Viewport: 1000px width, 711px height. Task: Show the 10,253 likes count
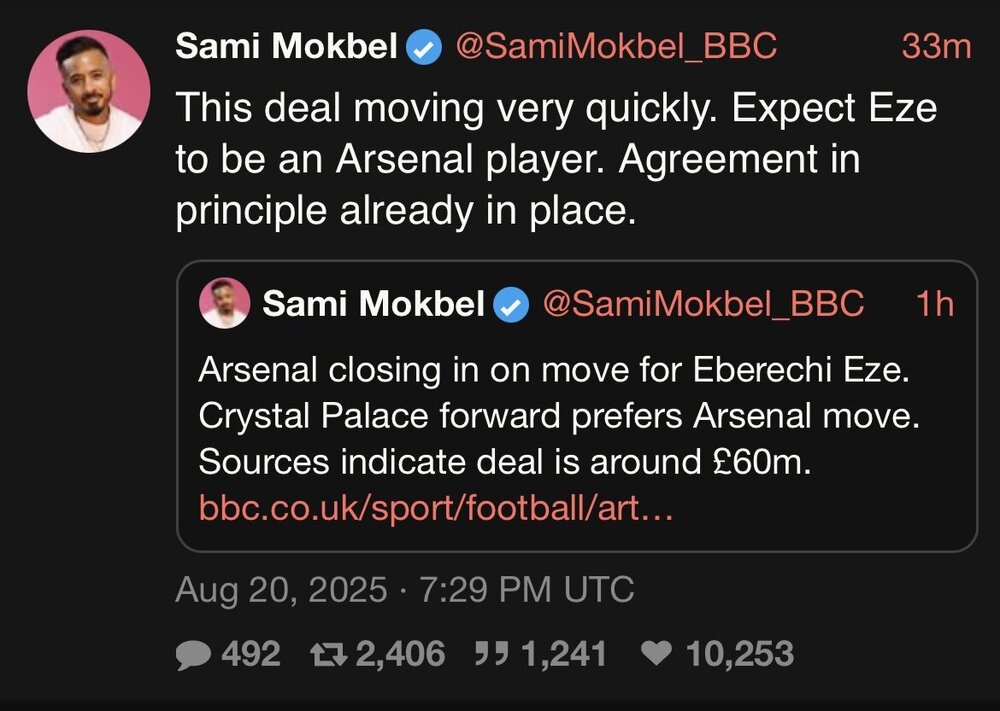[739, 655]
